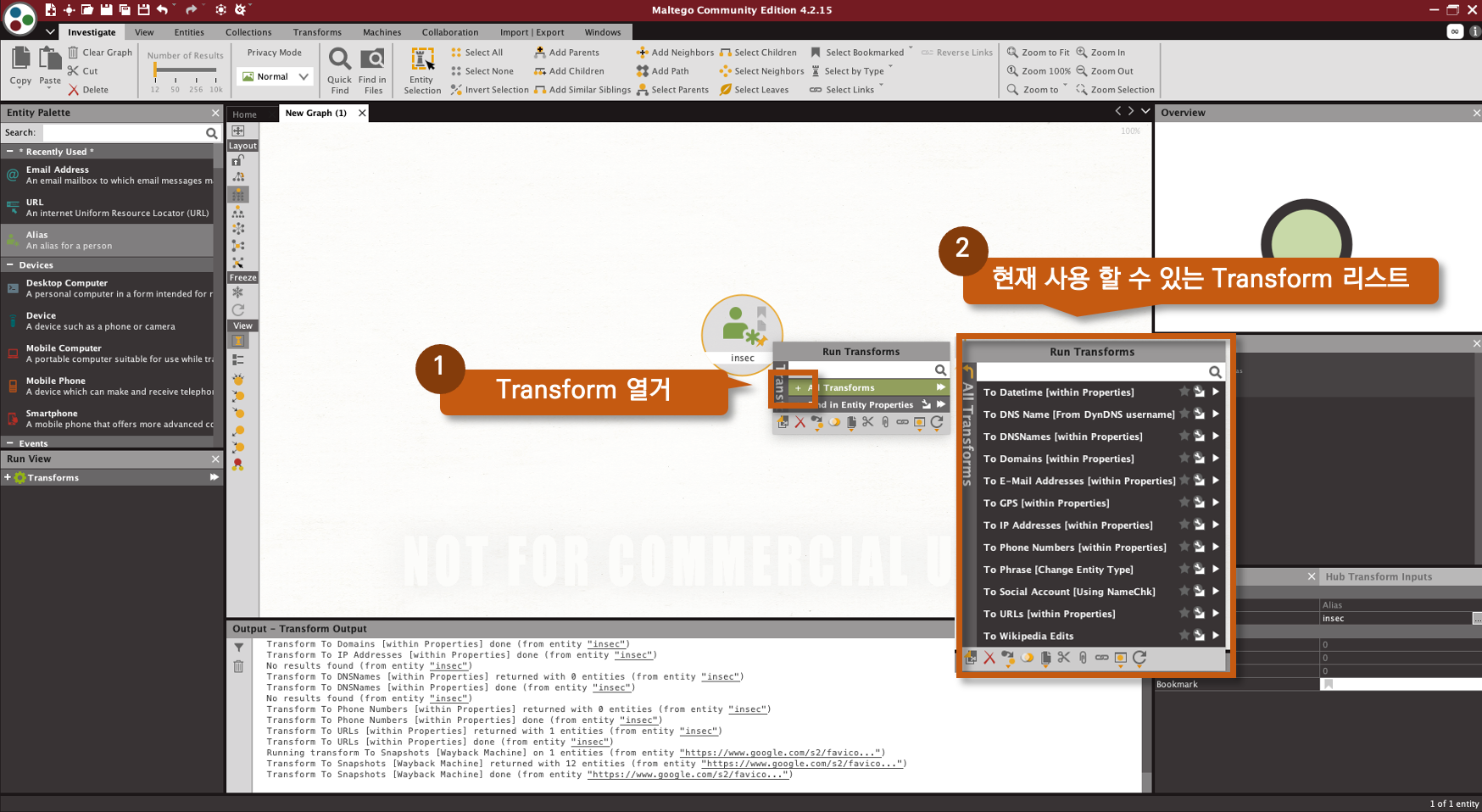Screen dimensions: 1482x812
Task: Switch to the list view icon under View
Action: coord(238,359)
